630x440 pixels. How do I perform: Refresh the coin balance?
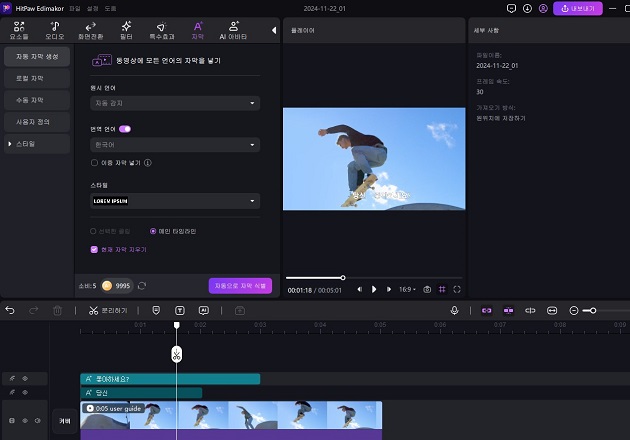click(142, 286)
